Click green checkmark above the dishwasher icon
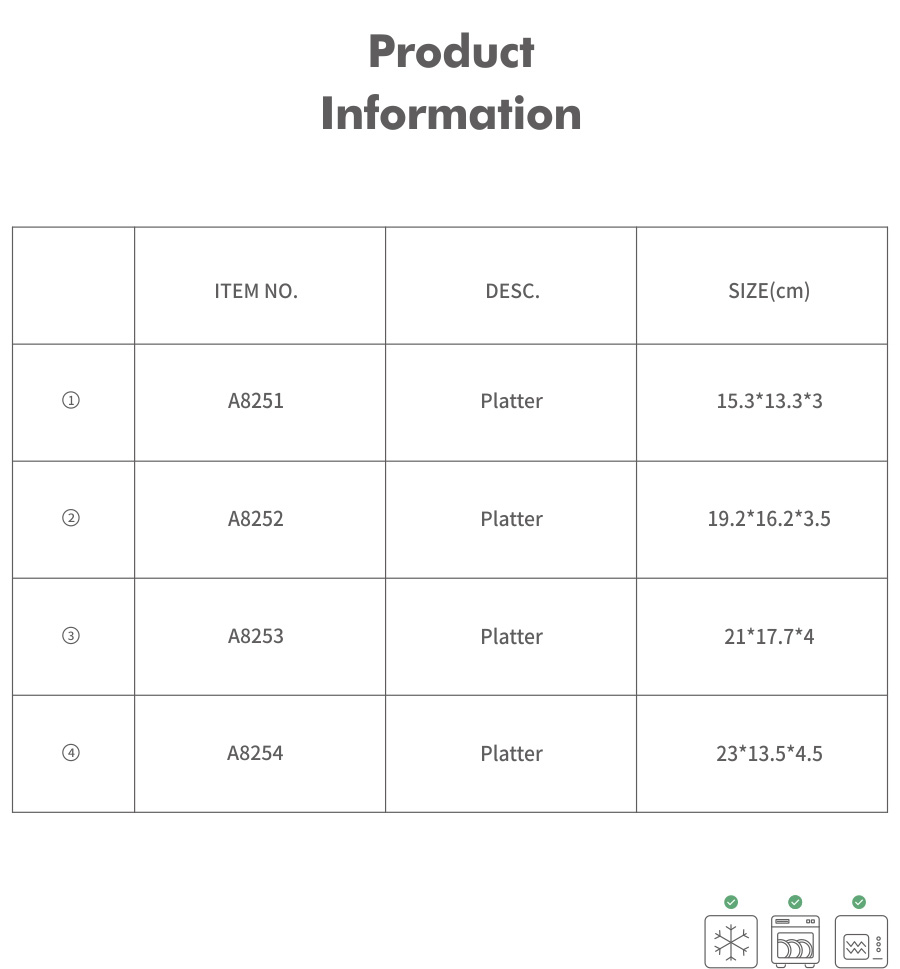Viewport: 900px width, 969px height. click(x=795, y=902)
